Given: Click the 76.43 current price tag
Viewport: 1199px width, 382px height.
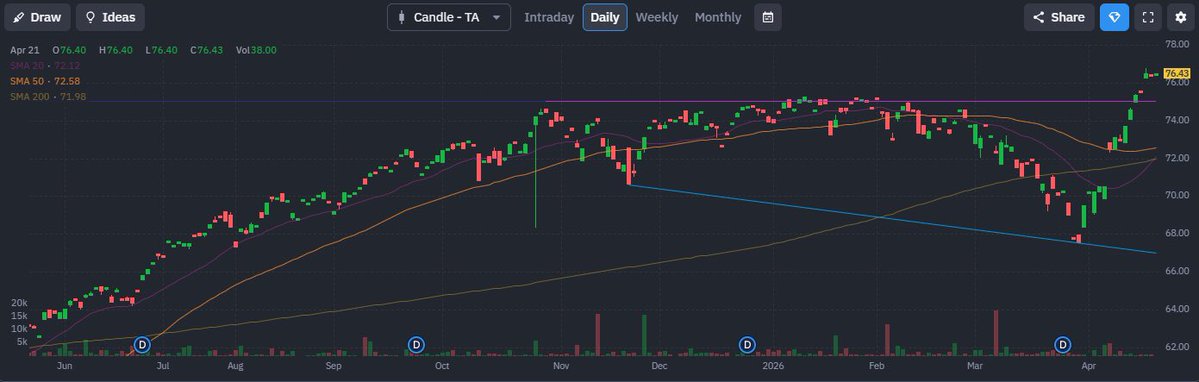Looking at the screenshot, I should (x=1176, y=73).
